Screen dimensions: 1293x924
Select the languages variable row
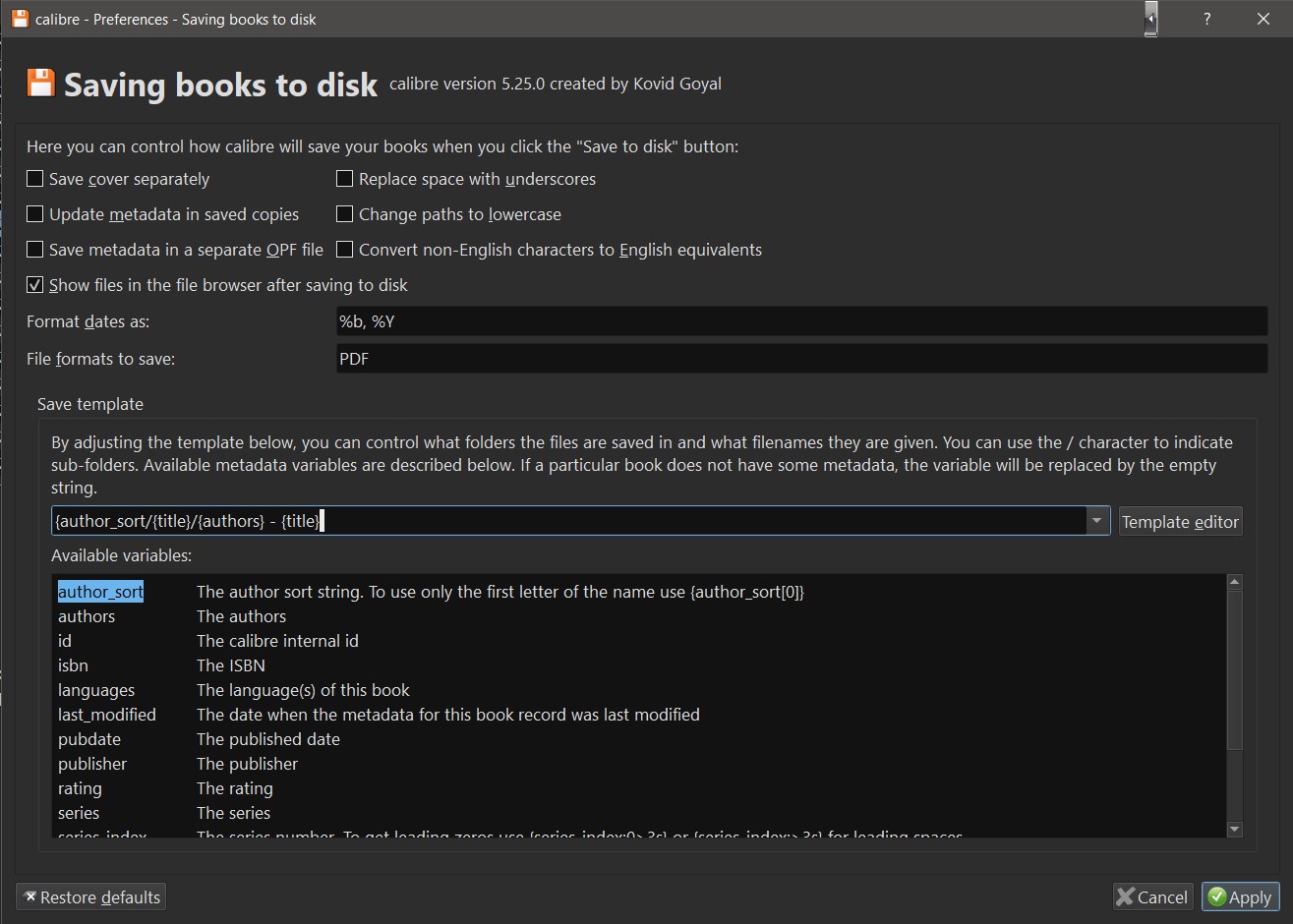tap(96, 690)
